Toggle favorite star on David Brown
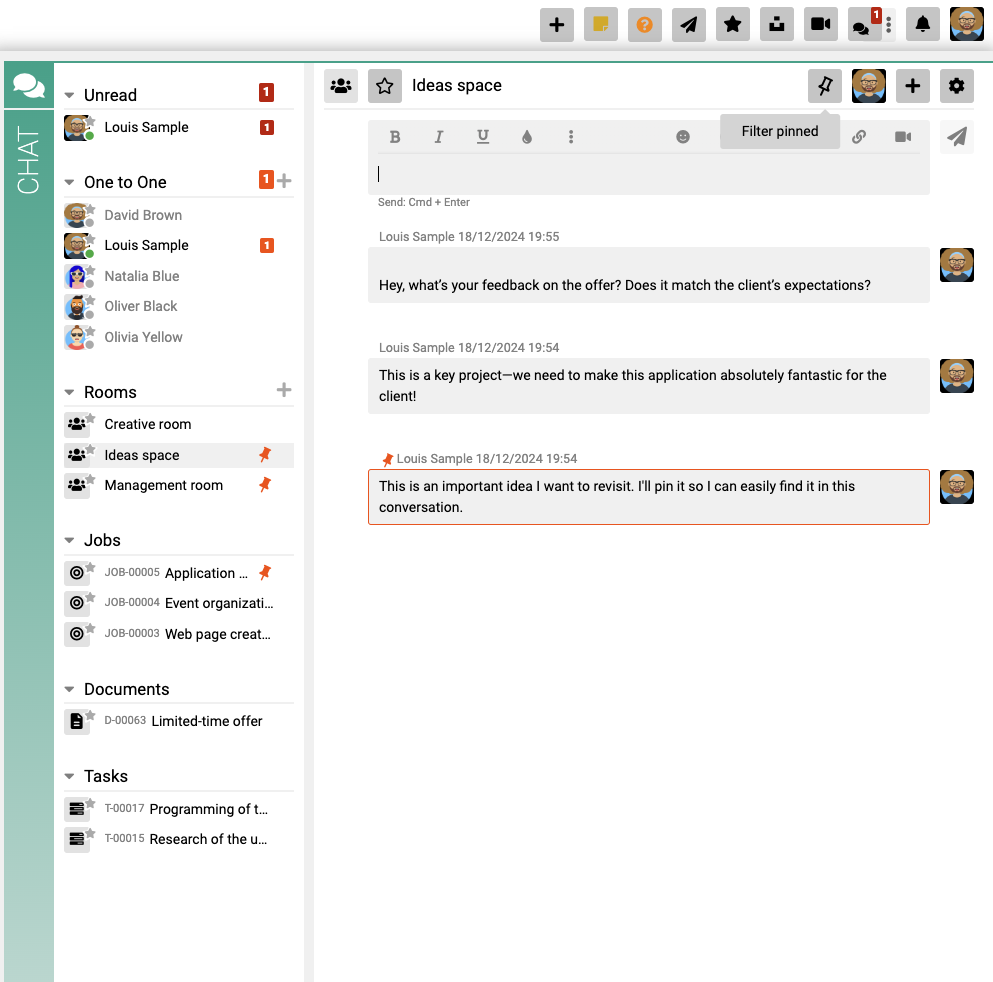 pos(91,208)
